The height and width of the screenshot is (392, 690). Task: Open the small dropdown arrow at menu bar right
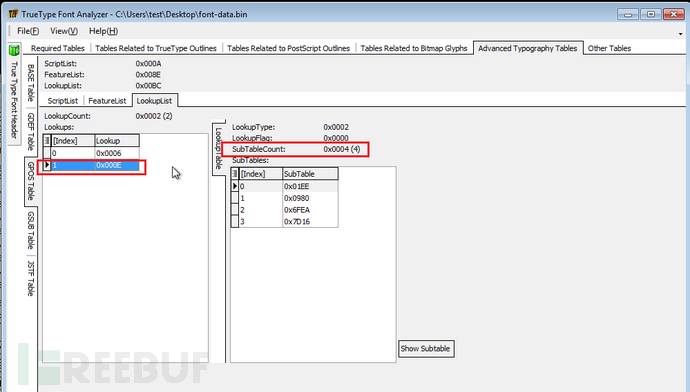(x=681, y=33)
